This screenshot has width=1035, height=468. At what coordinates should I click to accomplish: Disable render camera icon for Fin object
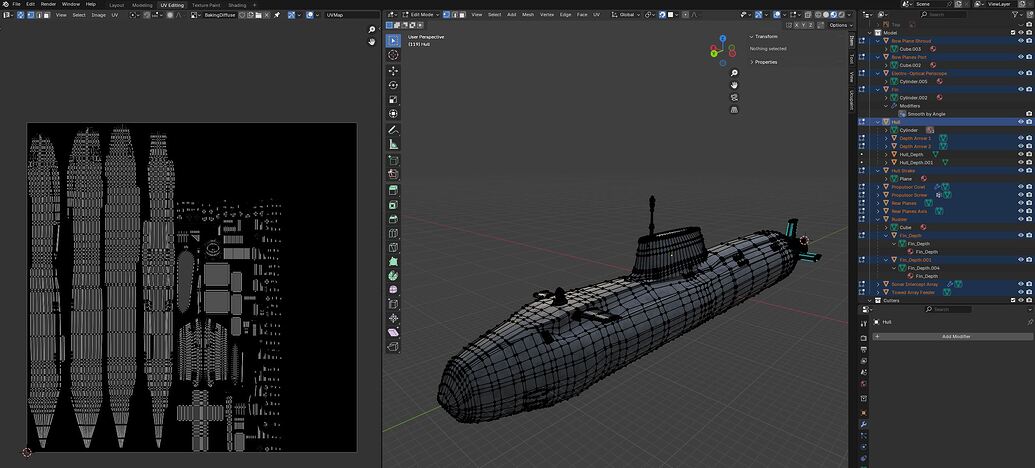point(1028,90)
